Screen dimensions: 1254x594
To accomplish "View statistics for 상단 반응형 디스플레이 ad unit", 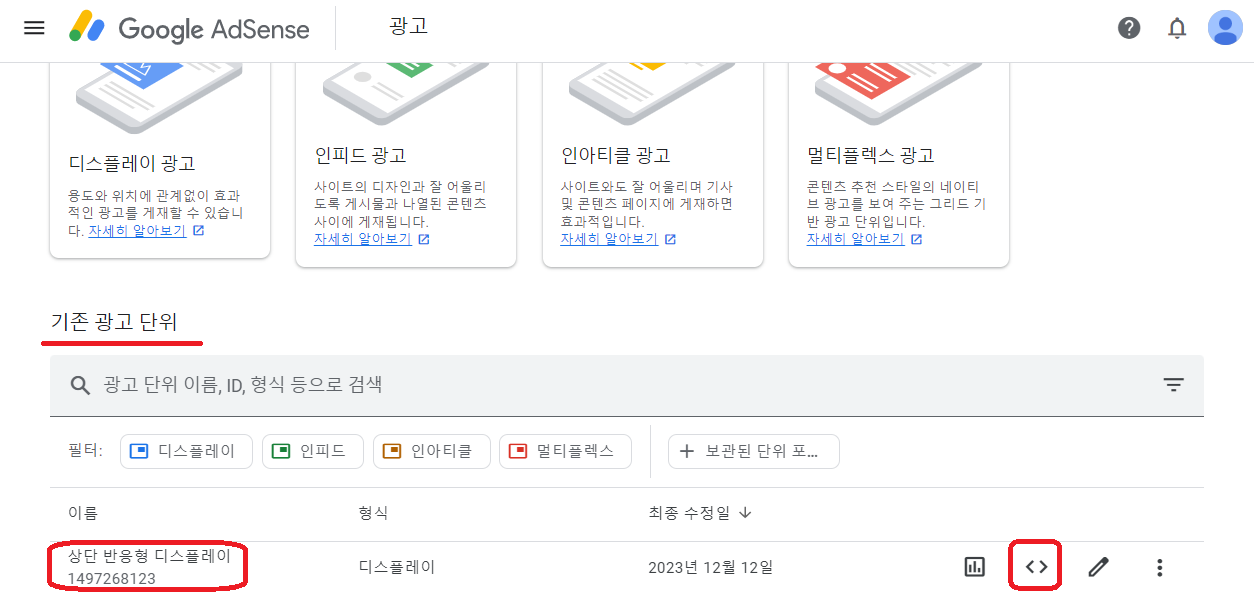I will [x=973, y=565].
